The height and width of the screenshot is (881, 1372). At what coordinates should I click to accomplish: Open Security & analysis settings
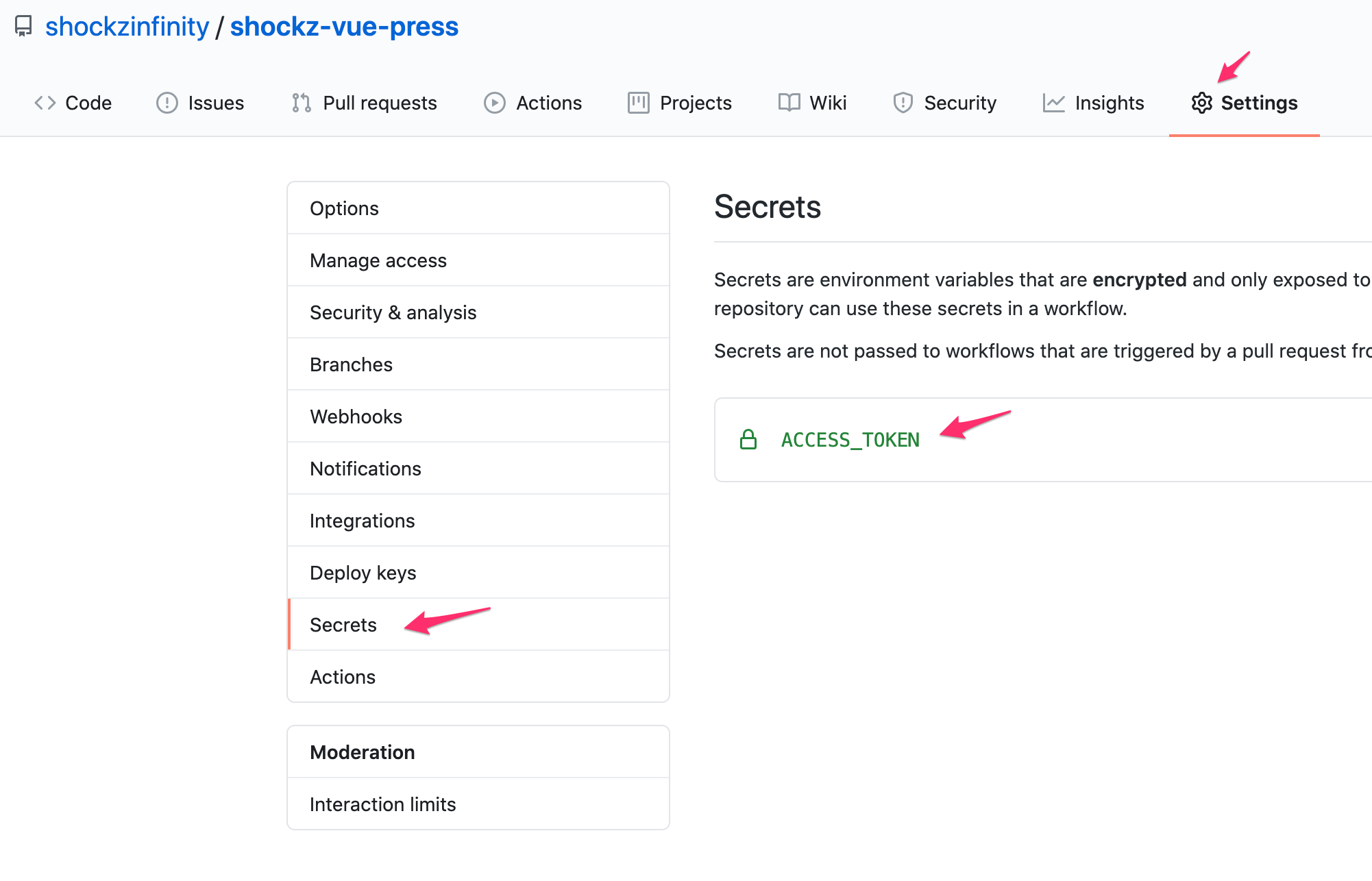(x=393, y=312)
